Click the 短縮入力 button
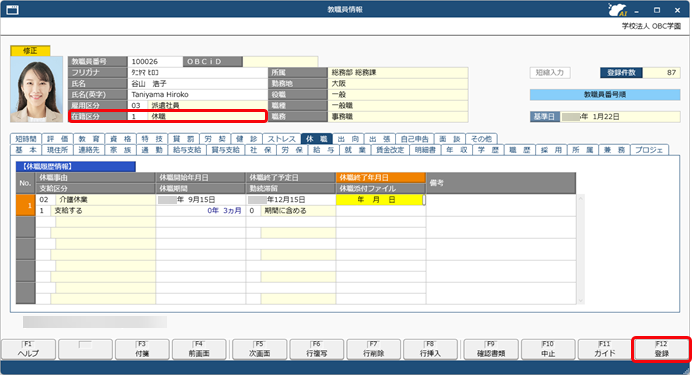Image resolution: width=692 pixels, height=375 pixels. [x=550, y=72]
